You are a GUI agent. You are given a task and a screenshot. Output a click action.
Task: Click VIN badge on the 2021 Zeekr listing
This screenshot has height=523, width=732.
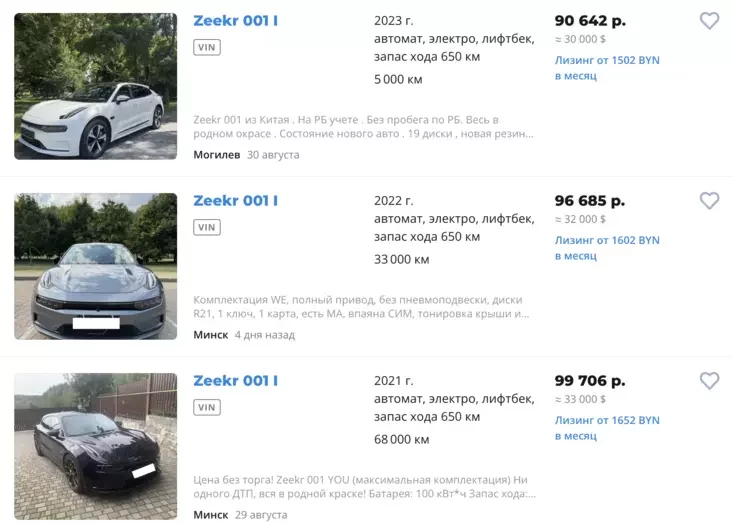coord(207,407)
